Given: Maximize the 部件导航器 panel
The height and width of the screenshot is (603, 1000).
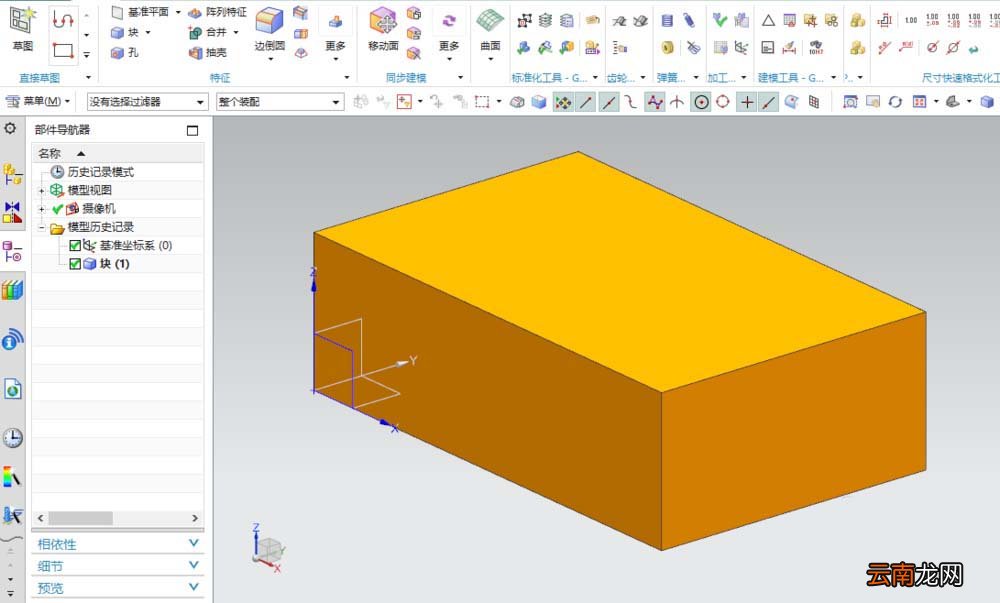Looking at the screenshot, I should (193, 131).
